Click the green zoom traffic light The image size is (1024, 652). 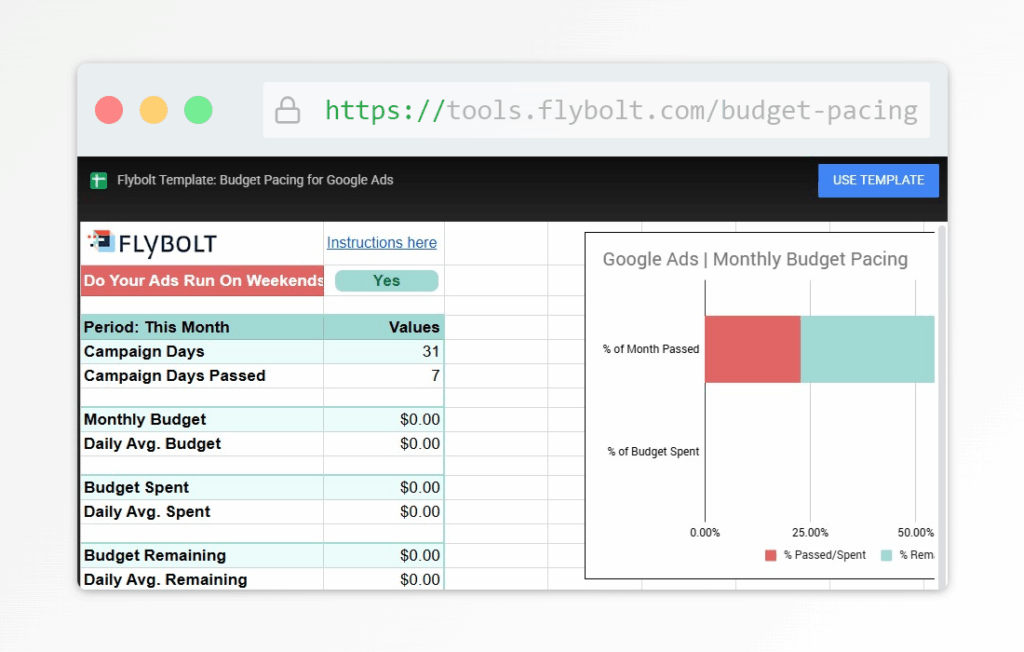tap(199, 110)
